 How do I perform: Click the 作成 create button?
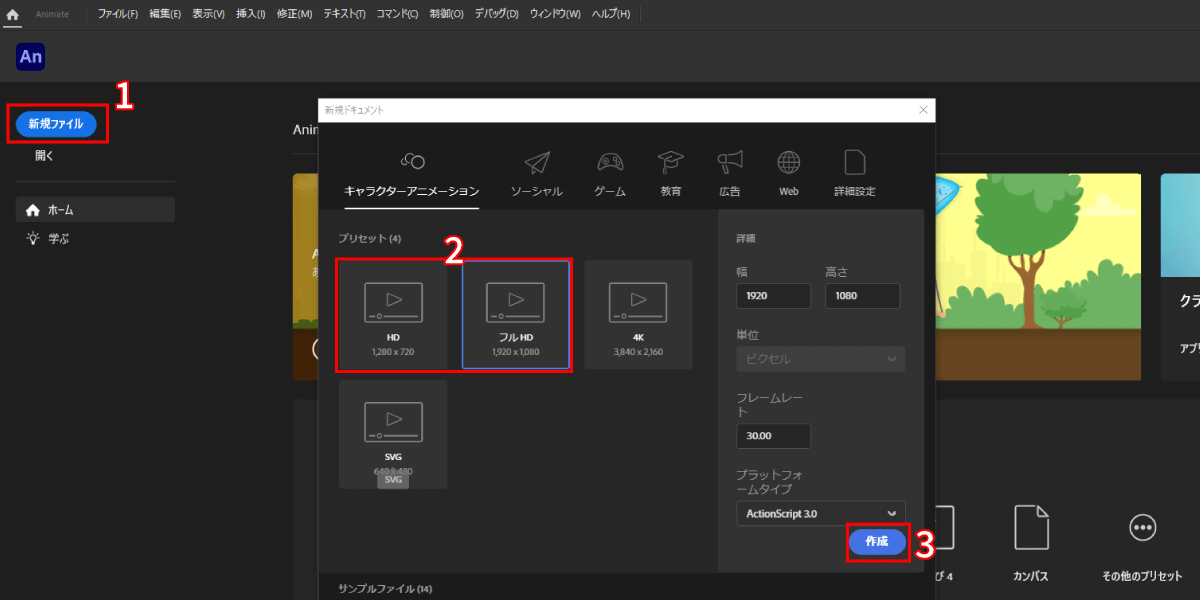[877, 541]
